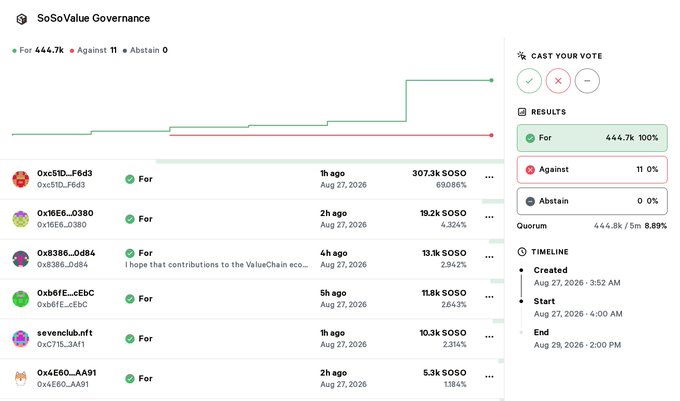
Task: Click the Against 11 chart legend entry
Action: 93,50
